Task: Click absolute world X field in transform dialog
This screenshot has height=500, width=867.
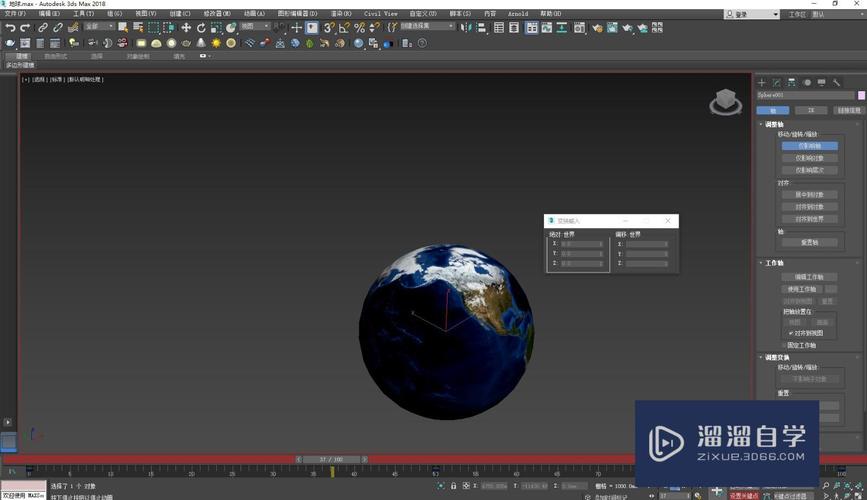Action: tap(582, 244)
